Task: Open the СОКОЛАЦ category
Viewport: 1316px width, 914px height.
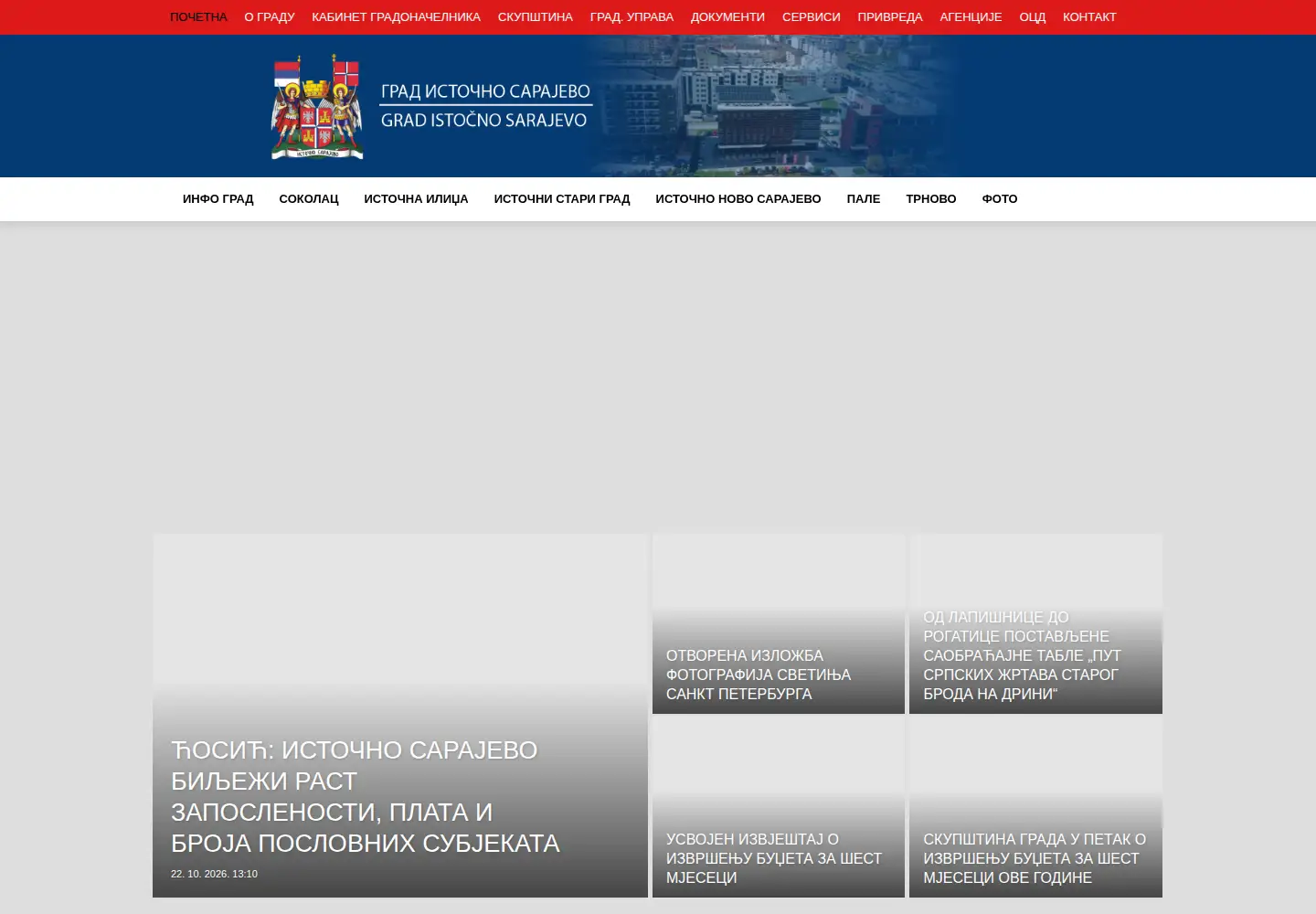Action: tap(309, 199)
